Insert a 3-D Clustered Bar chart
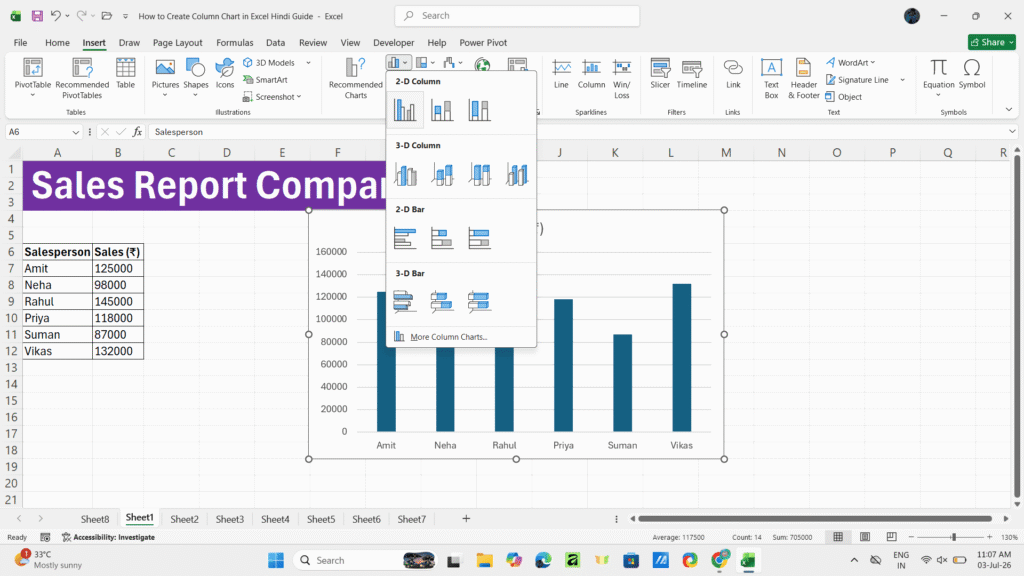Screen dimensions: 1024x576 [x=405, y=302]
